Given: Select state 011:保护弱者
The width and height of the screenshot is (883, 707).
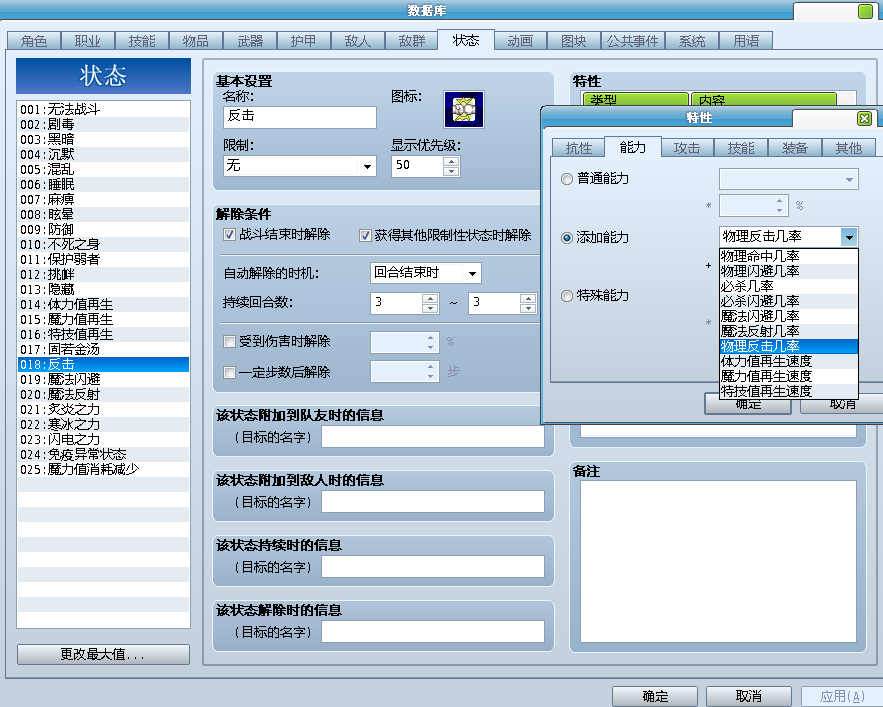Looking at the screenshot, I should pos(103,259).
